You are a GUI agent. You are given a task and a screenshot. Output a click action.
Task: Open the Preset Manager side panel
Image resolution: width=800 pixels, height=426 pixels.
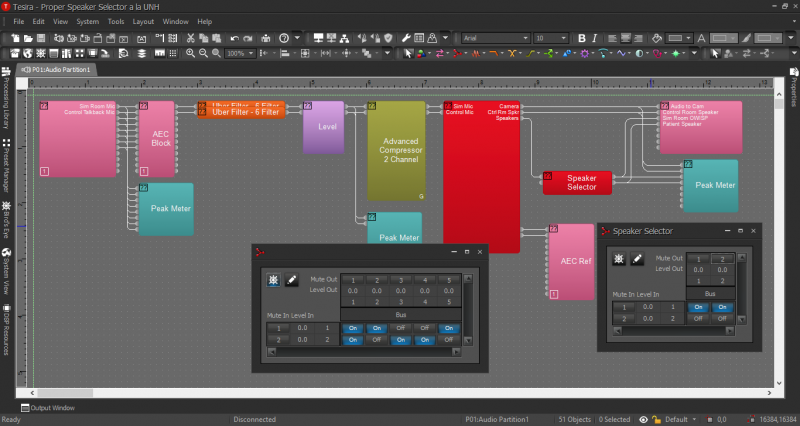click(x=6, y=166)
